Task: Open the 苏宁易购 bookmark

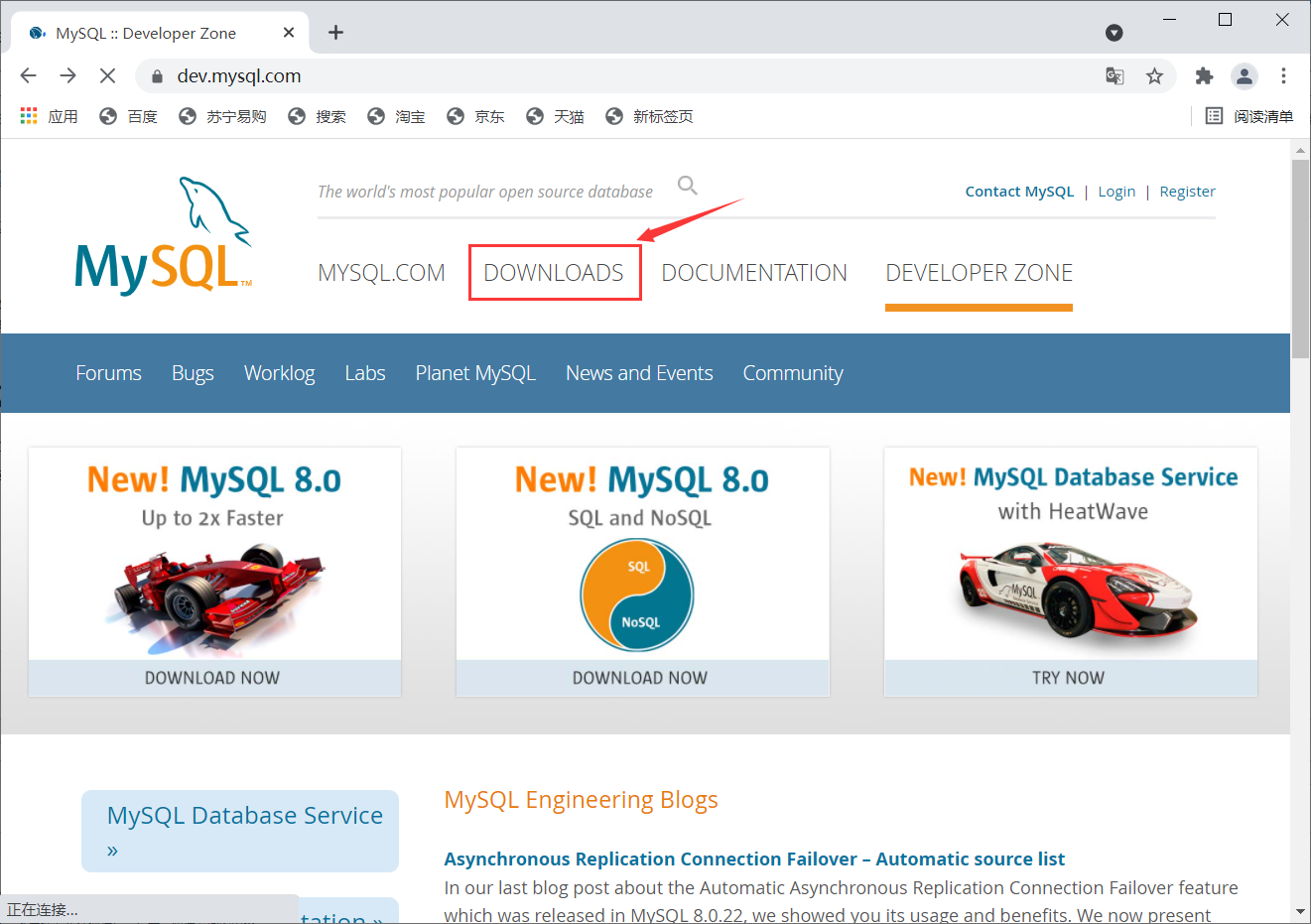Action: 222,116
